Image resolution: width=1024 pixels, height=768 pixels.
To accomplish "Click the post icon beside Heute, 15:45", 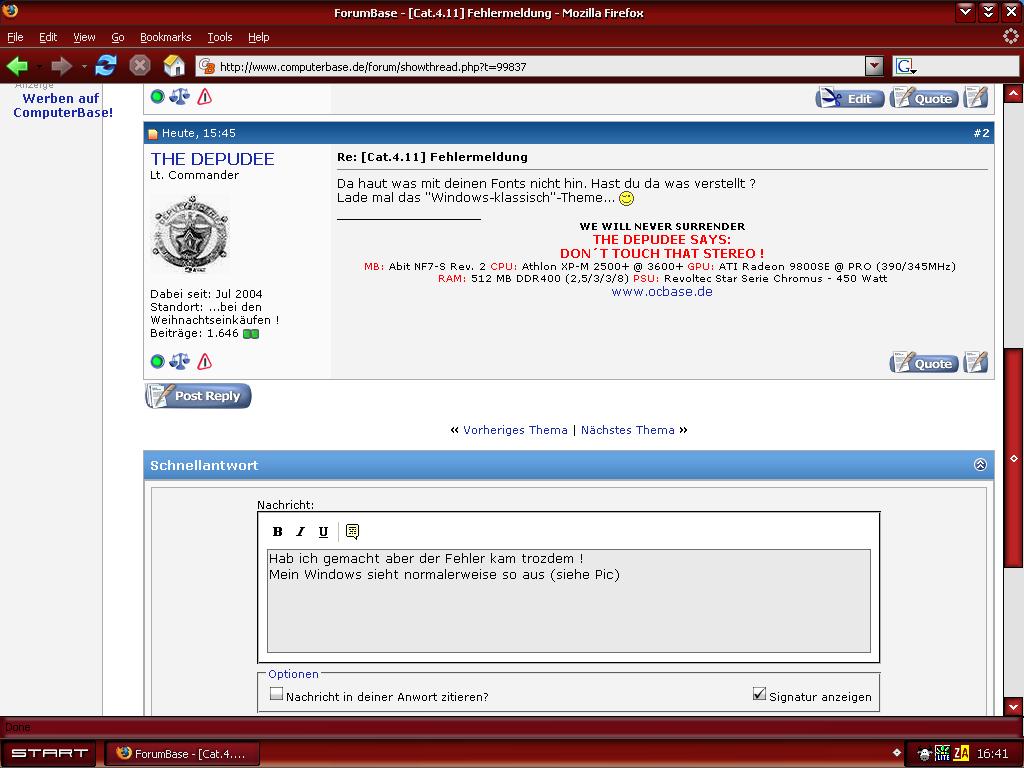I will (153, 134).
